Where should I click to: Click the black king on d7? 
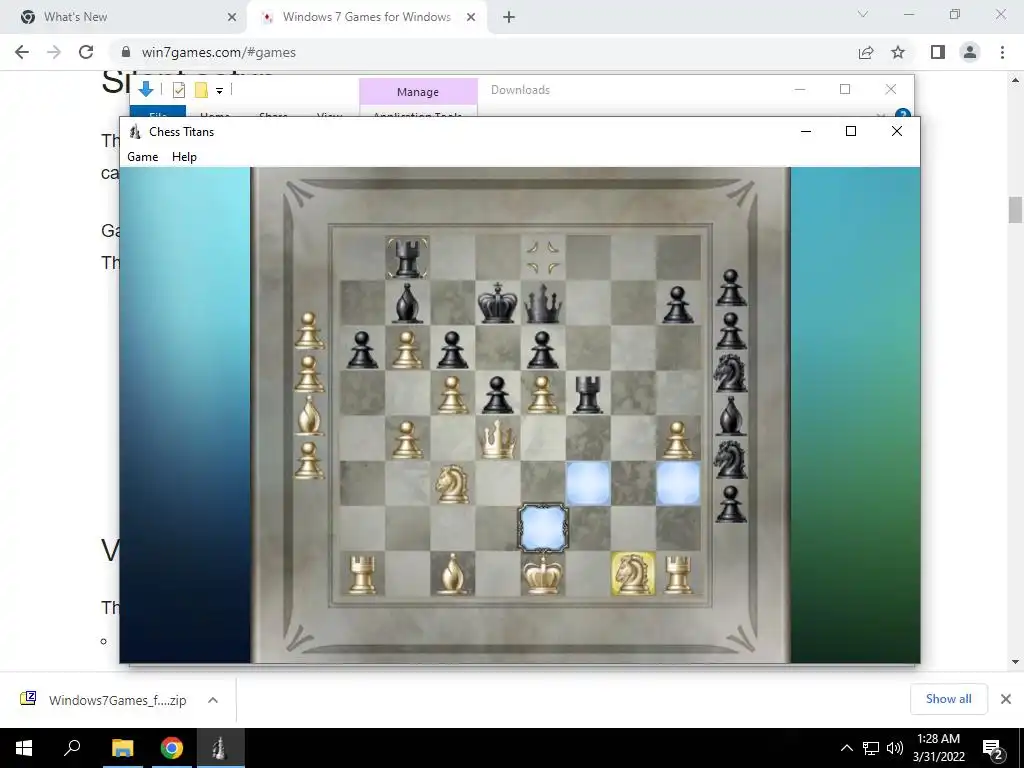coord(498,303)
